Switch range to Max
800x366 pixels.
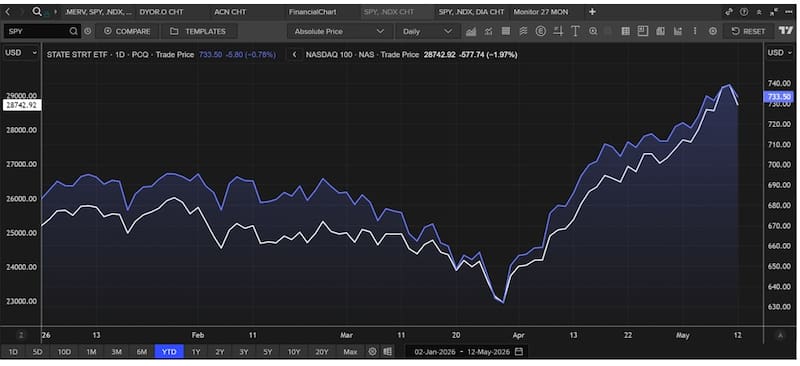[351, 352]
